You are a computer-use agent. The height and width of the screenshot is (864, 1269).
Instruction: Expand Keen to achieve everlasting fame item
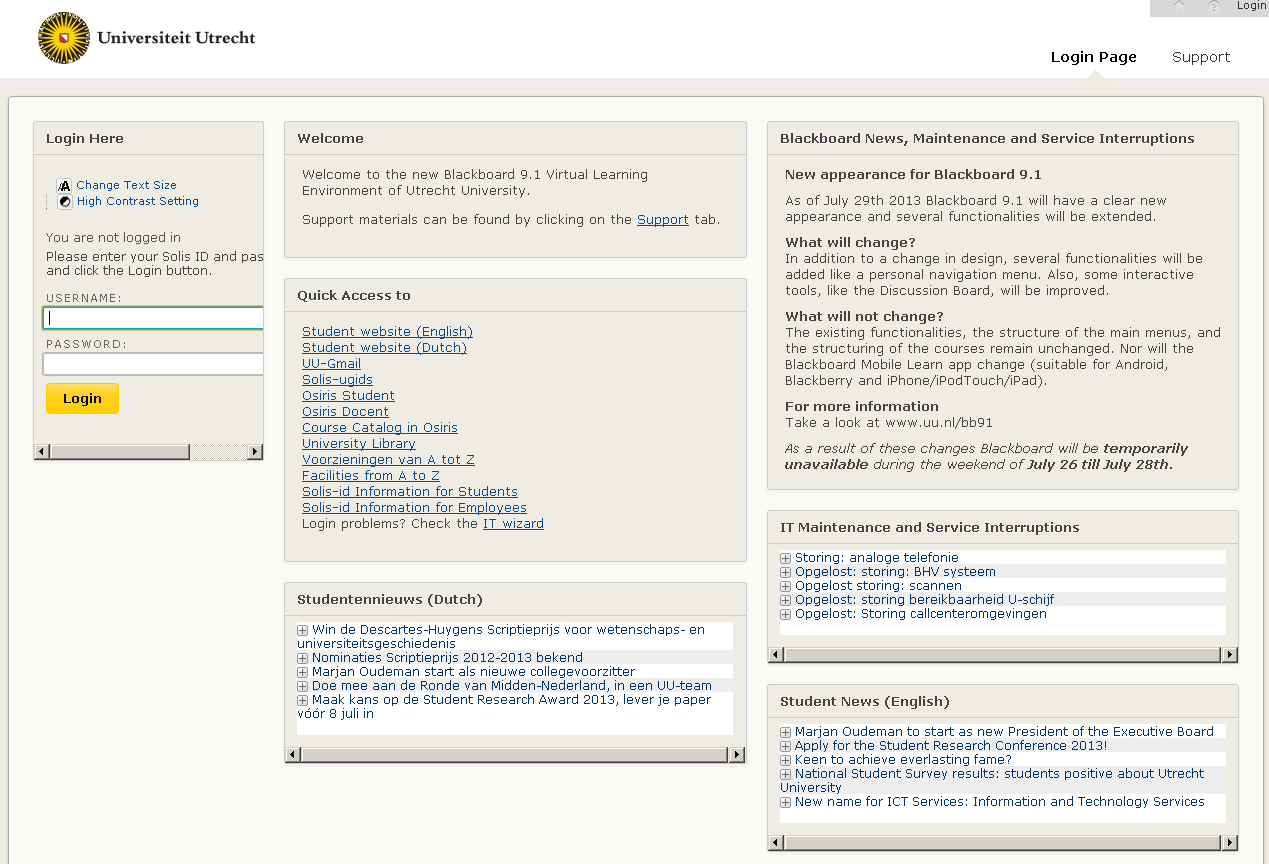pyautogui.click(x=785, y=760)
